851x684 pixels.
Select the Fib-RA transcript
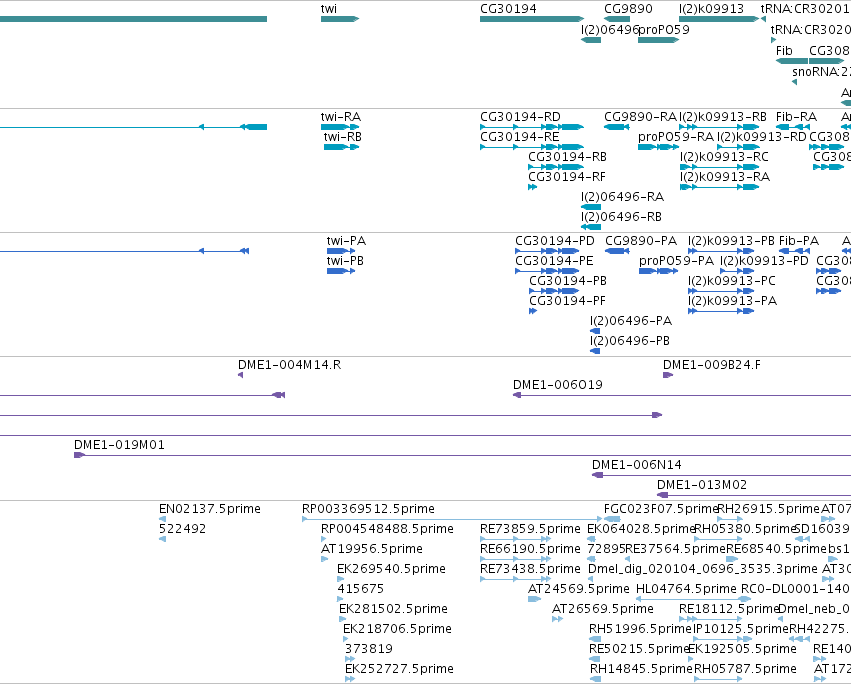point(793,127)
